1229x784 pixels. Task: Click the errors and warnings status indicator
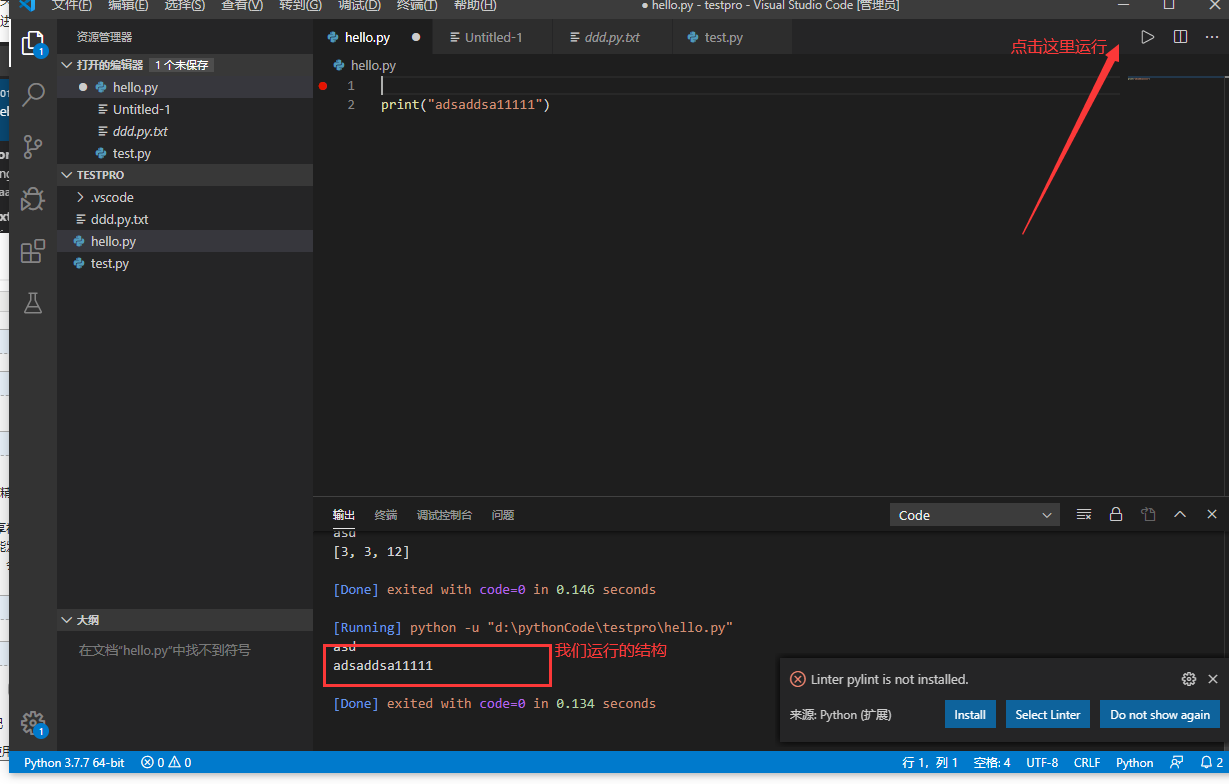(x=166, y=762)
